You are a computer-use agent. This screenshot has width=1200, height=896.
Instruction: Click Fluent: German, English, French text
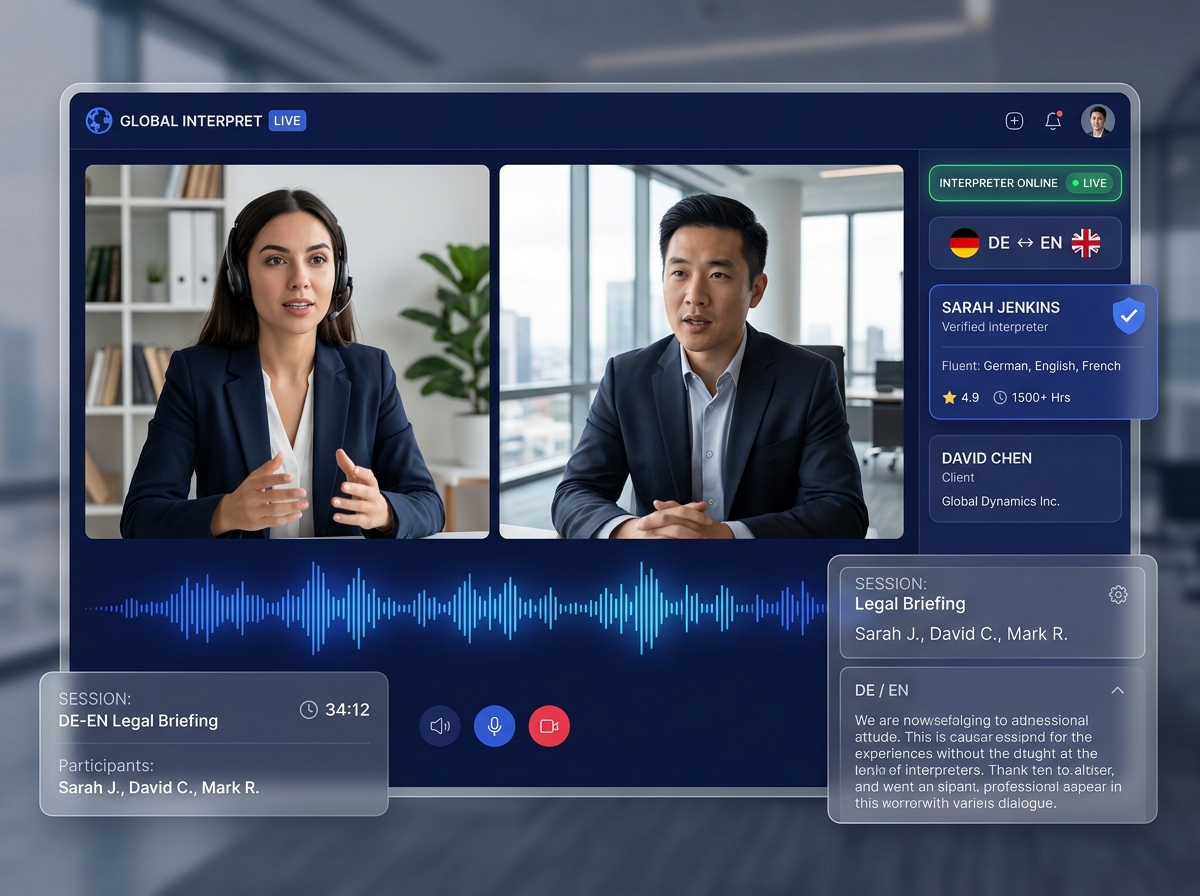click(x=1031, y=366)
